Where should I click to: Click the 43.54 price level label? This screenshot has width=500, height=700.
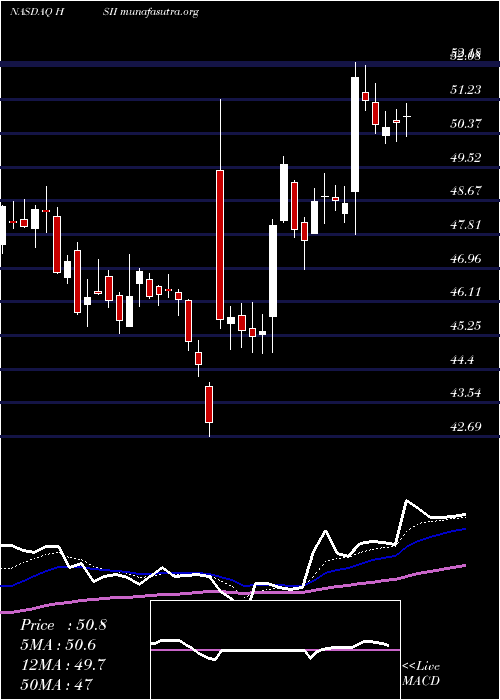coord(466,393)
